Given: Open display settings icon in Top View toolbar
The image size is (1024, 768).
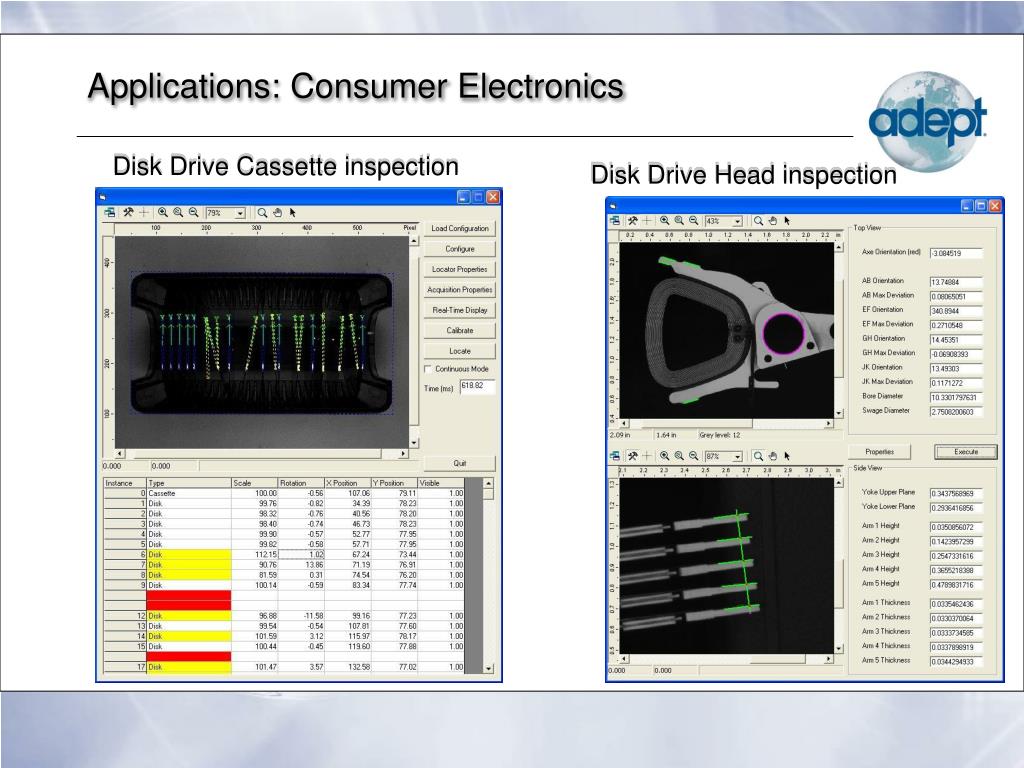Looking at the screenshot, I should click(x=615, y=221).
